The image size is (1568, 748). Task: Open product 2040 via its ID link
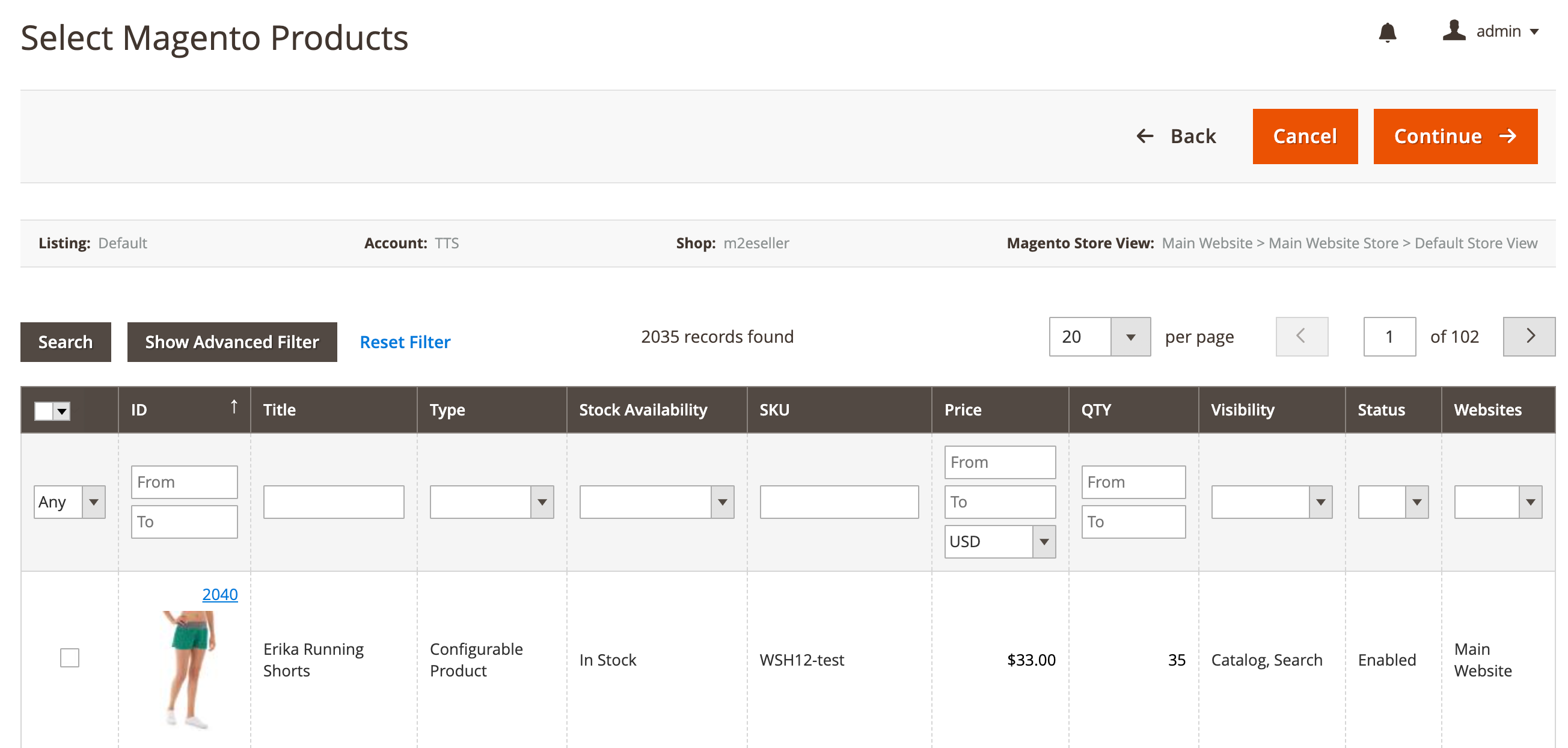(x=219, y=595)
